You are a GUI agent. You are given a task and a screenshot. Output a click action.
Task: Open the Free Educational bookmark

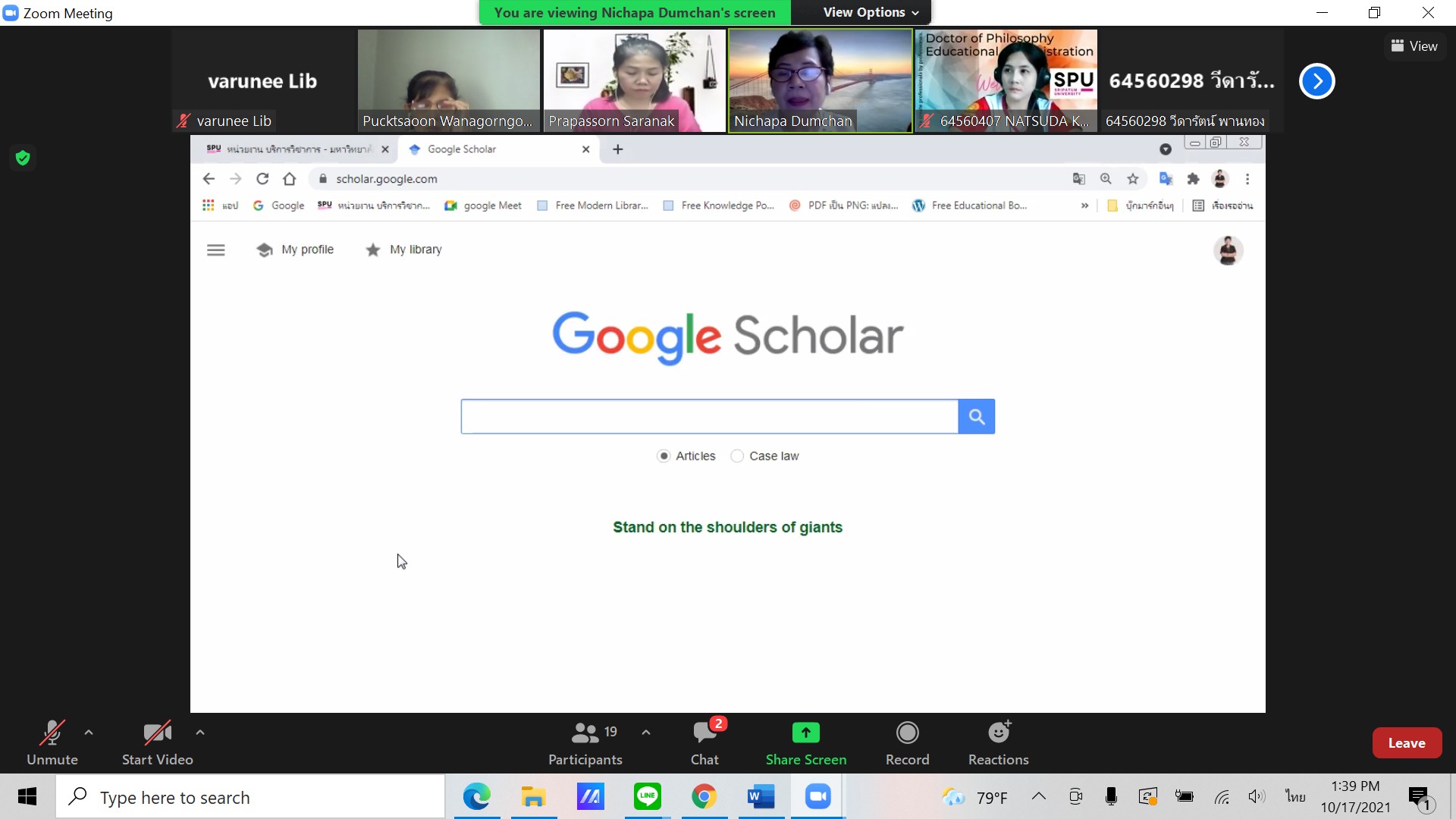coord(970,206)
